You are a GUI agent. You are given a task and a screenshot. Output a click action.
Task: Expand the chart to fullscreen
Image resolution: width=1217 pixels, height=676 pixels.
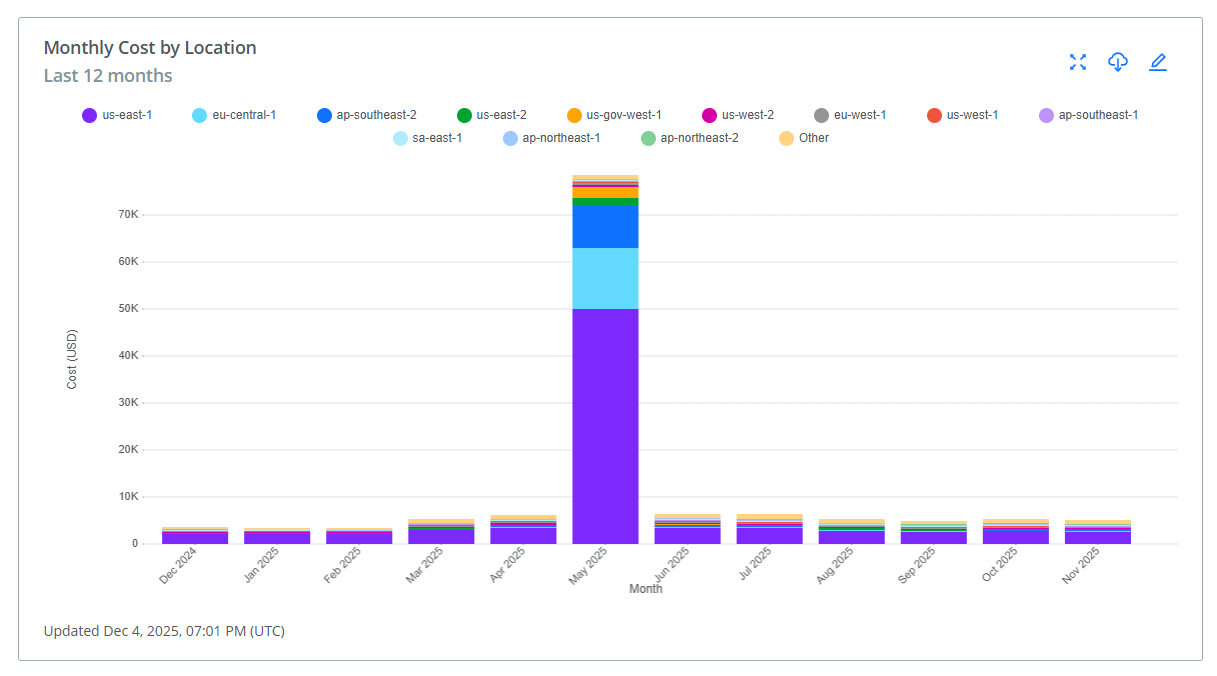pos(1077,62)
